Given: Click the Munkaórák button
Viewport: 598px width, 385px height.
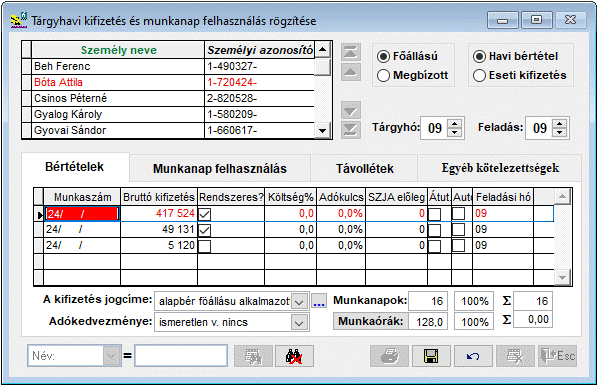Looking at the screenshot, I should click(x=371, y=321).
